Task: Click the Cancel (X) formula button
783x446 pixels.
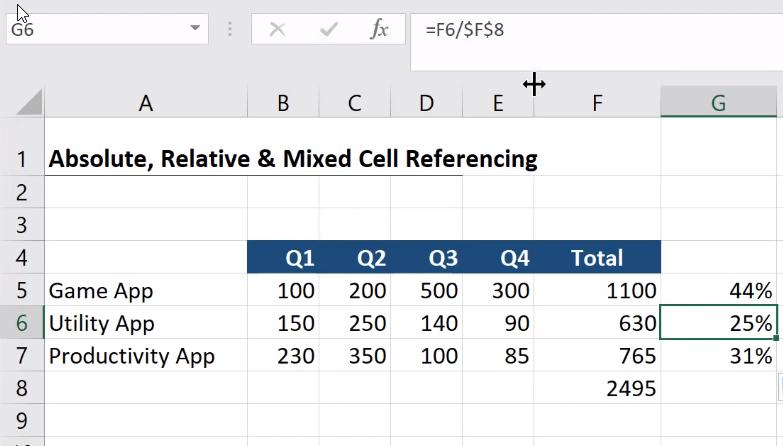Action: tap(277, 29)
